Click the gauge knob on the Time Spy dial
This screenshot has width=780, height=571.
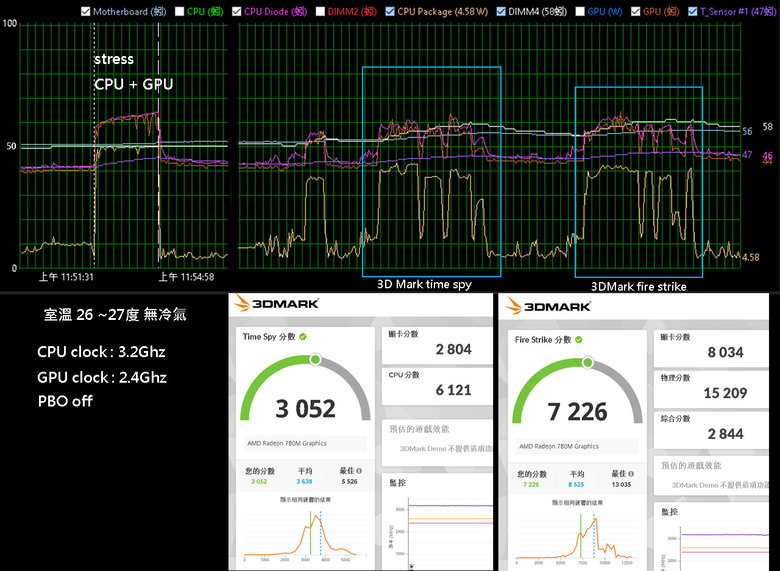pos(315,359)
